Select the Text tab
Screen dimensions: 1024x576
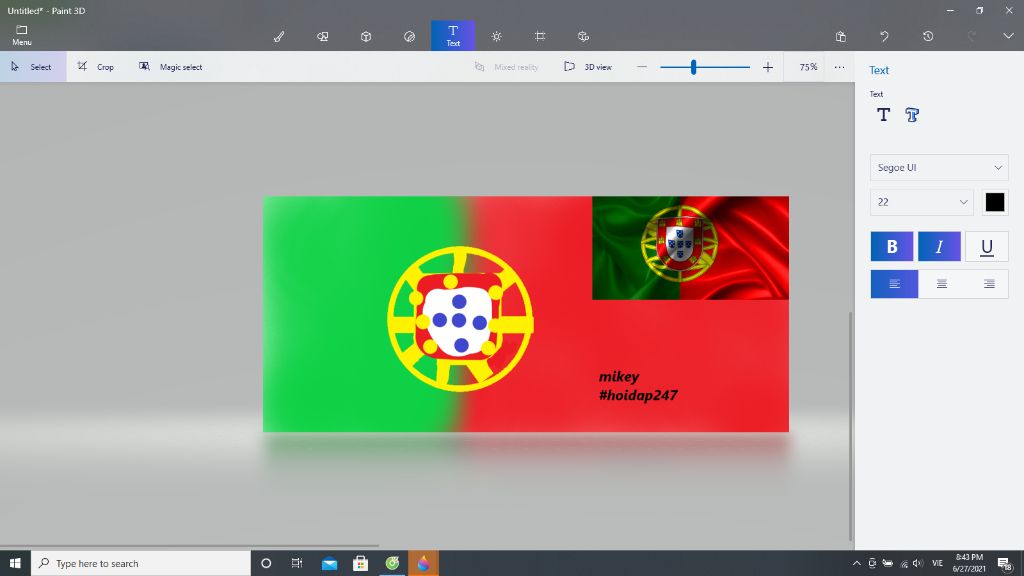(x=453, y=35)
